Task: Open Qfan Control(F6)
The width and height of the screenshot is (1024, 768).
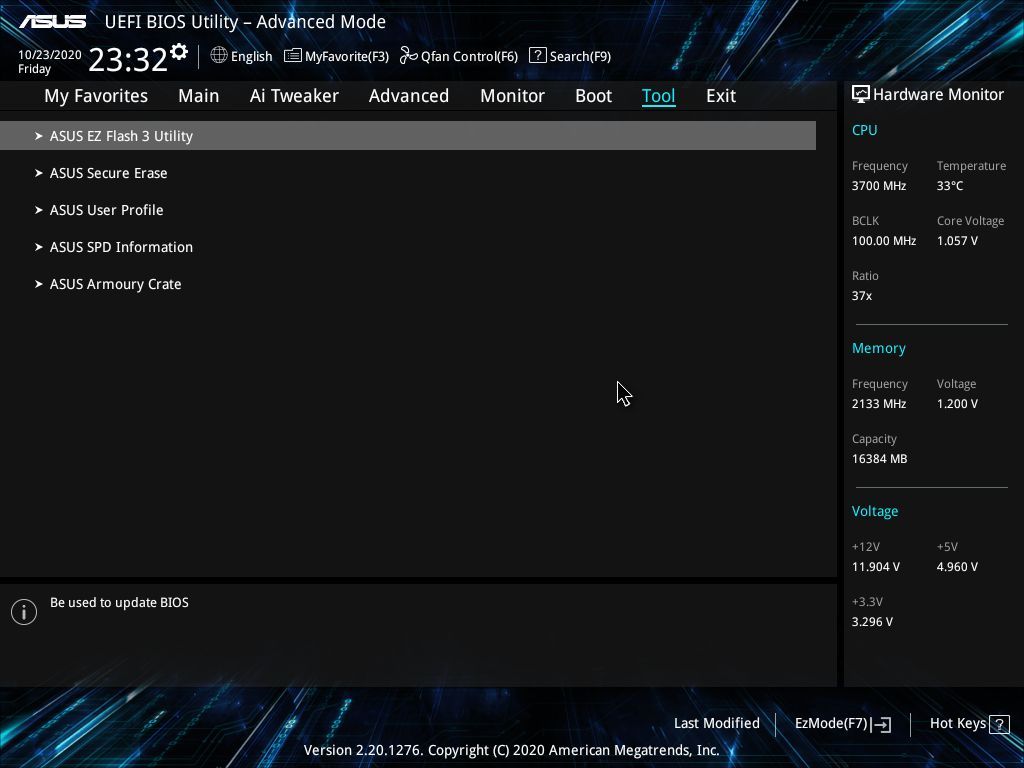Action: coord(458,56)
